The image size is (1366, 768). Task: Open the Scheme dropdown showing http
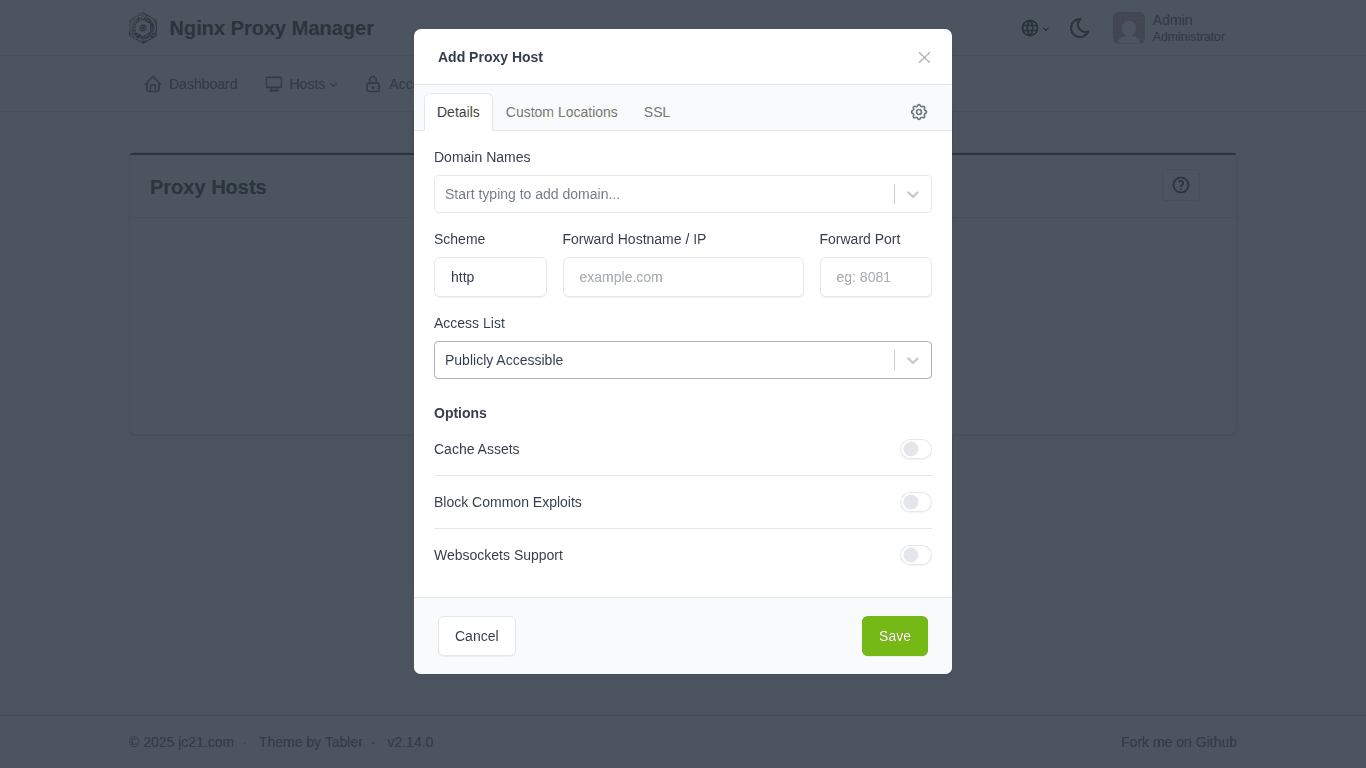click(490, 277)
